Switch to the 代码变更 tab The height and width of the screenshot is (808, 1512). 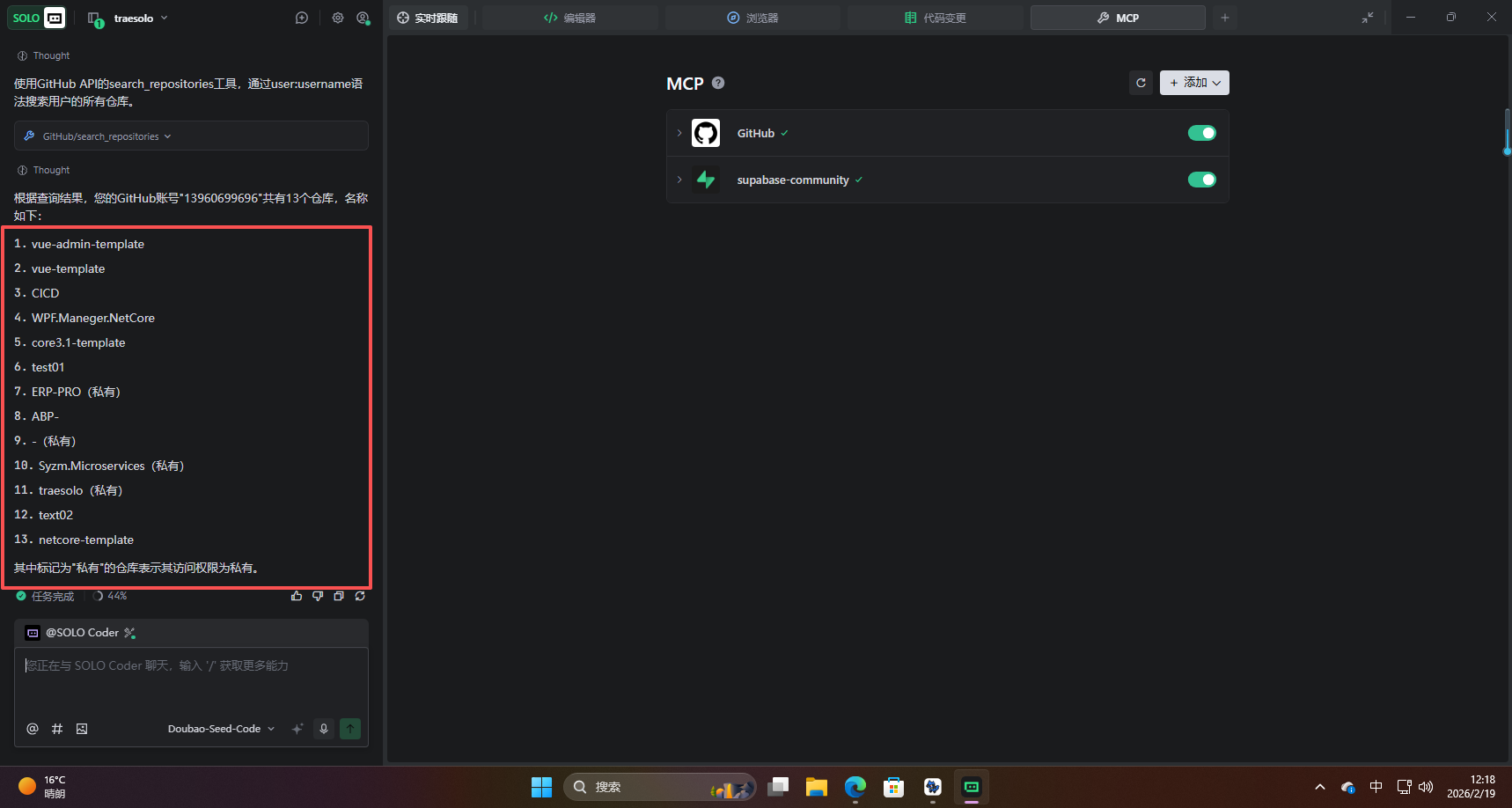click(x=936, y=18)
